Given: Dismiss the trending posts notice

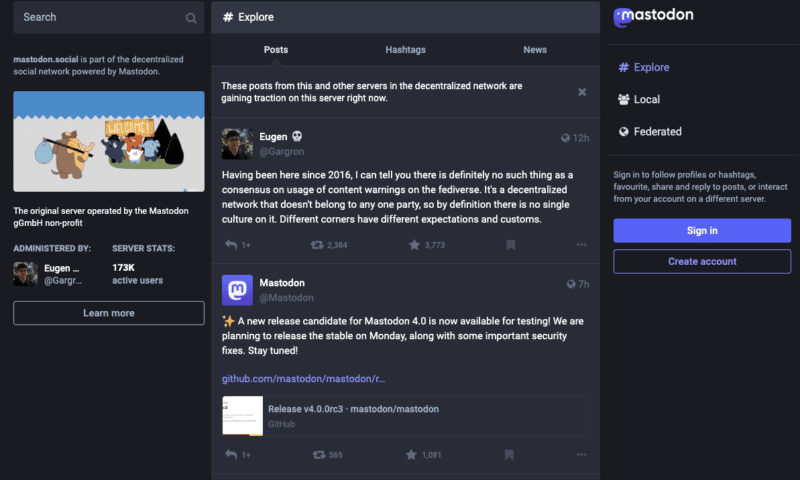Looking at the screenshot, I should (582, 92).
